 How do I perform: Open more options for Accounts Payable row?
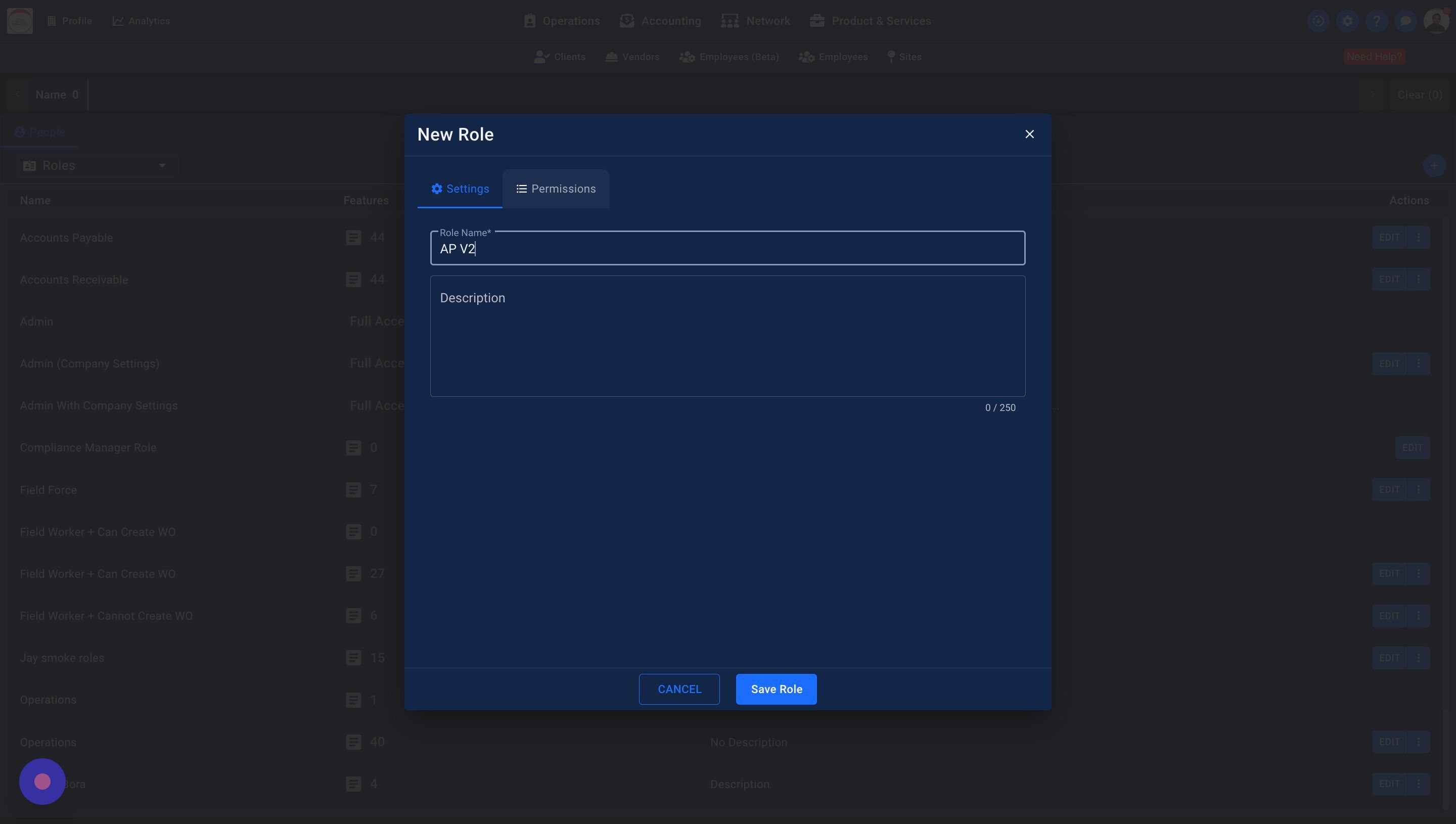[x=1418, y=238]
